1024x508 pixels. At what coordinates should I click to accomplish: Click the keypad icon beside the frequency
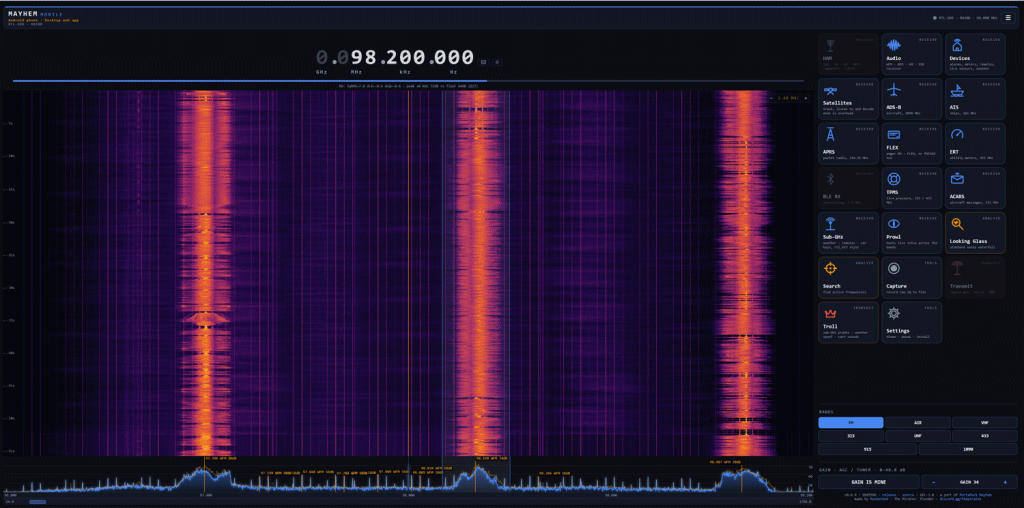tap(483, 62)
